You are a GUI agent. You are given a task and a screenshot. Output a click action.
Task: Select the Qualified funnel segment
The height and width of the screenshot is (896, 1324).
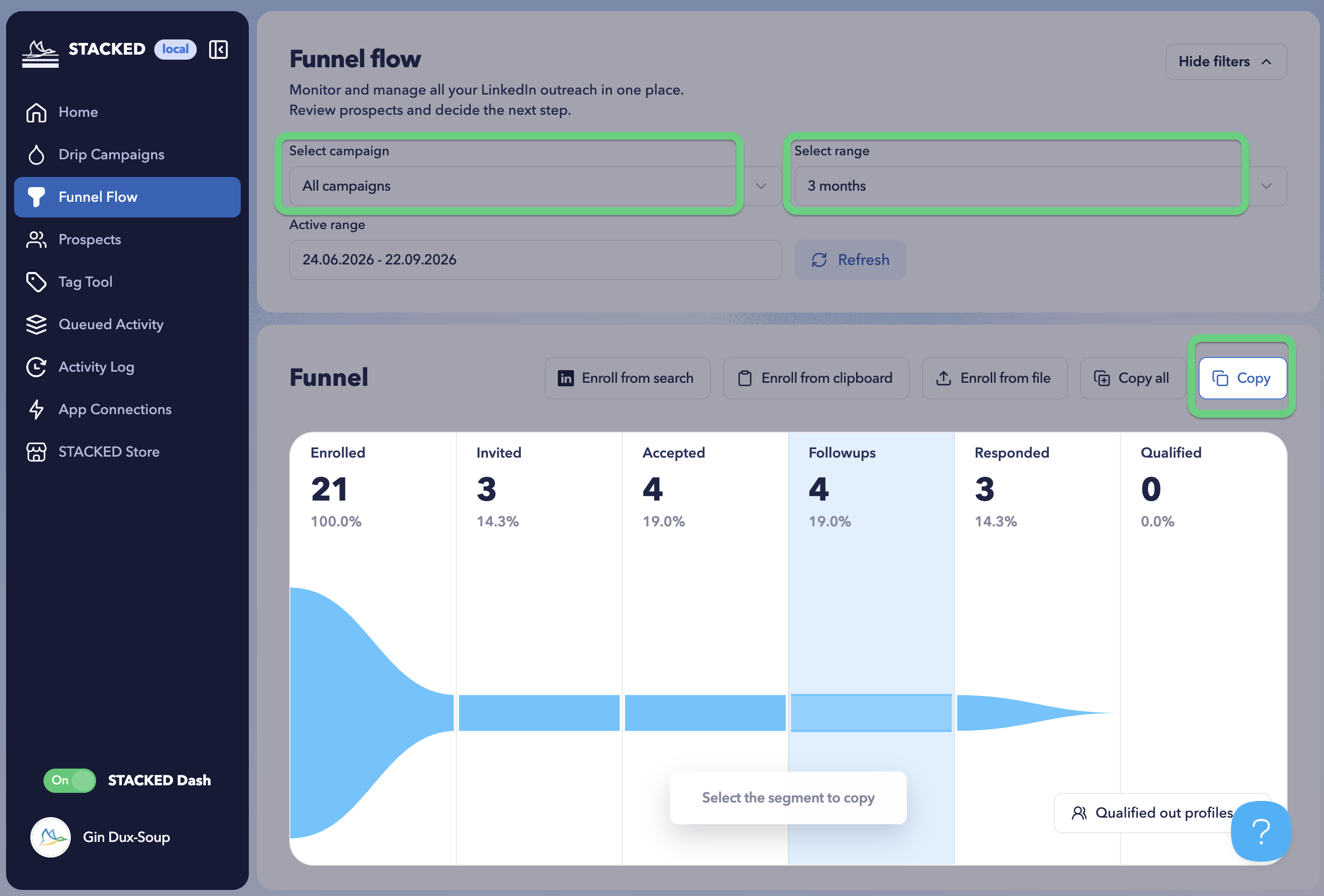[x=1203, y=648]
